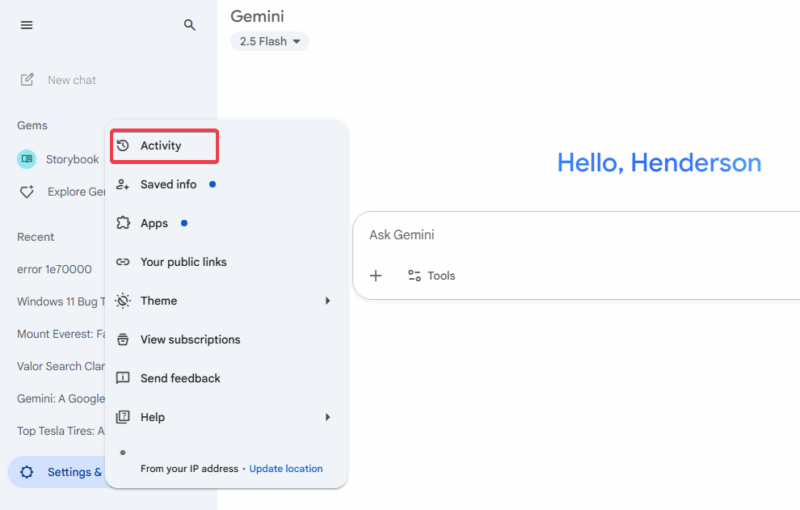
Task: Open the hamburger main menu
Action: tap(27, 25)
